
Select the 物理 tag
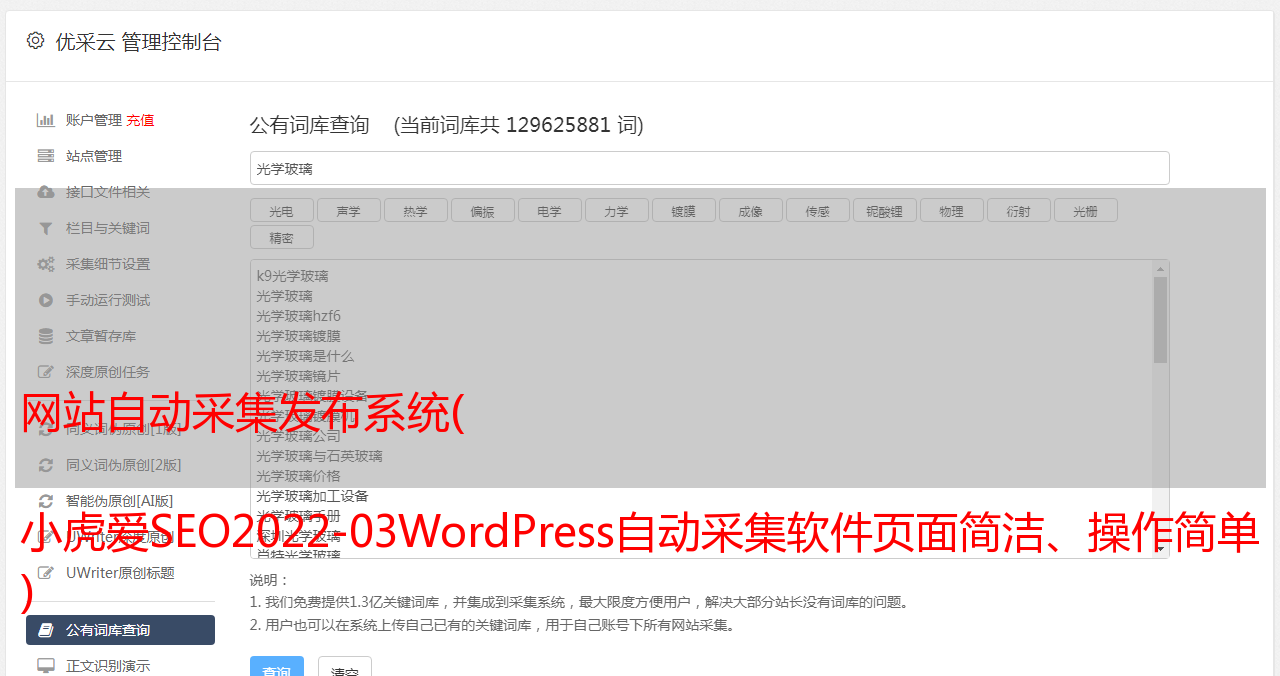pyautogui.click(x=951, y=210)
